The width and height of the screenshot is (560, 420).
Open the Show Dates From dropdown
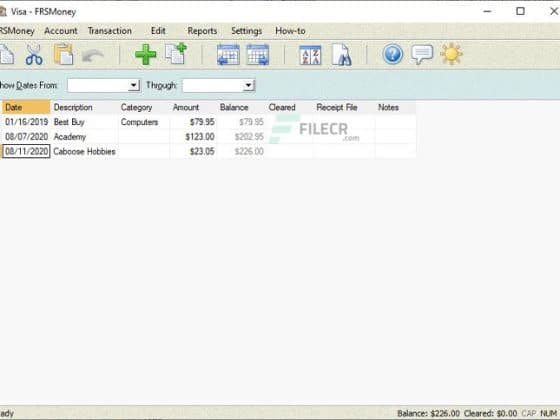click(x=134, y=85)
